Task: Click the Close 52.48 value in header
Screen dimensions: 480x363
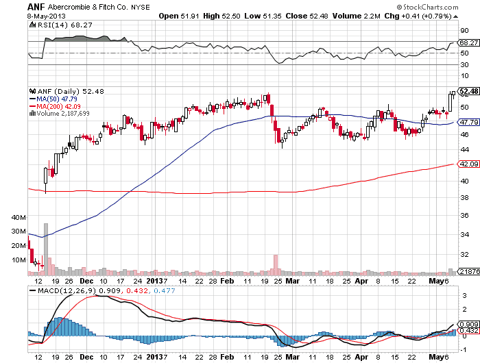Action: 307,16
